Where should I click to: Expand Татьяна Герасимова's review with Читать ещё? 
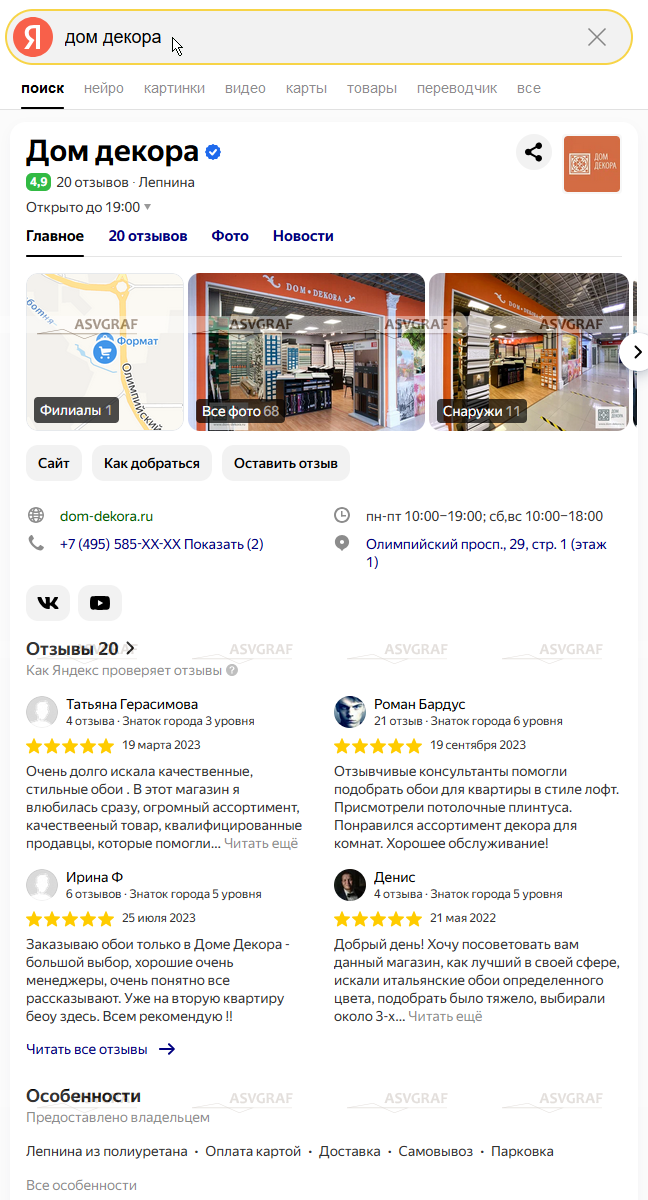point(261,843)
